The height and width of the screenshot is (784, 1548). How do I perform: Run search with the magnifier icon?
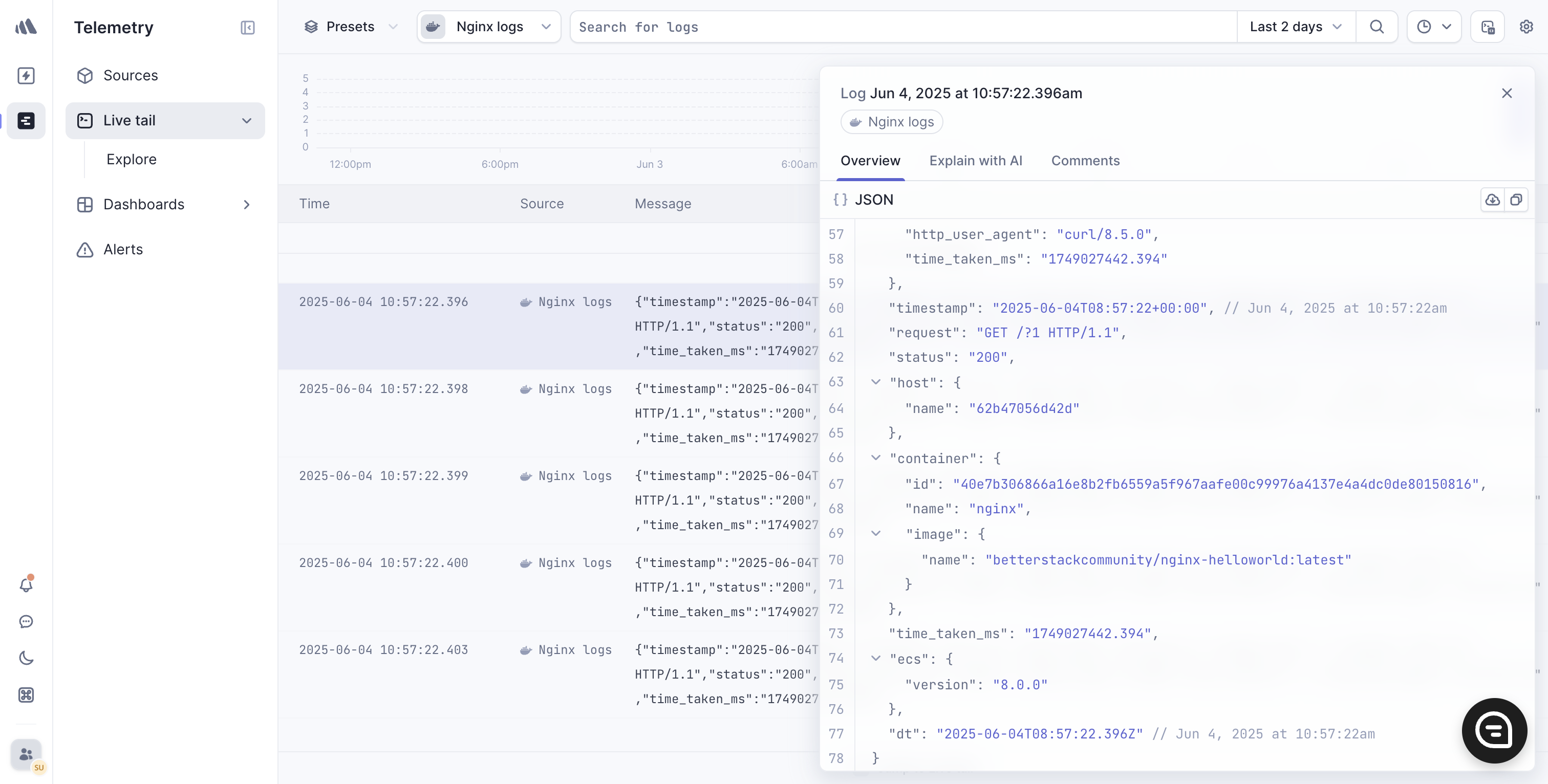pos(1377,27)
